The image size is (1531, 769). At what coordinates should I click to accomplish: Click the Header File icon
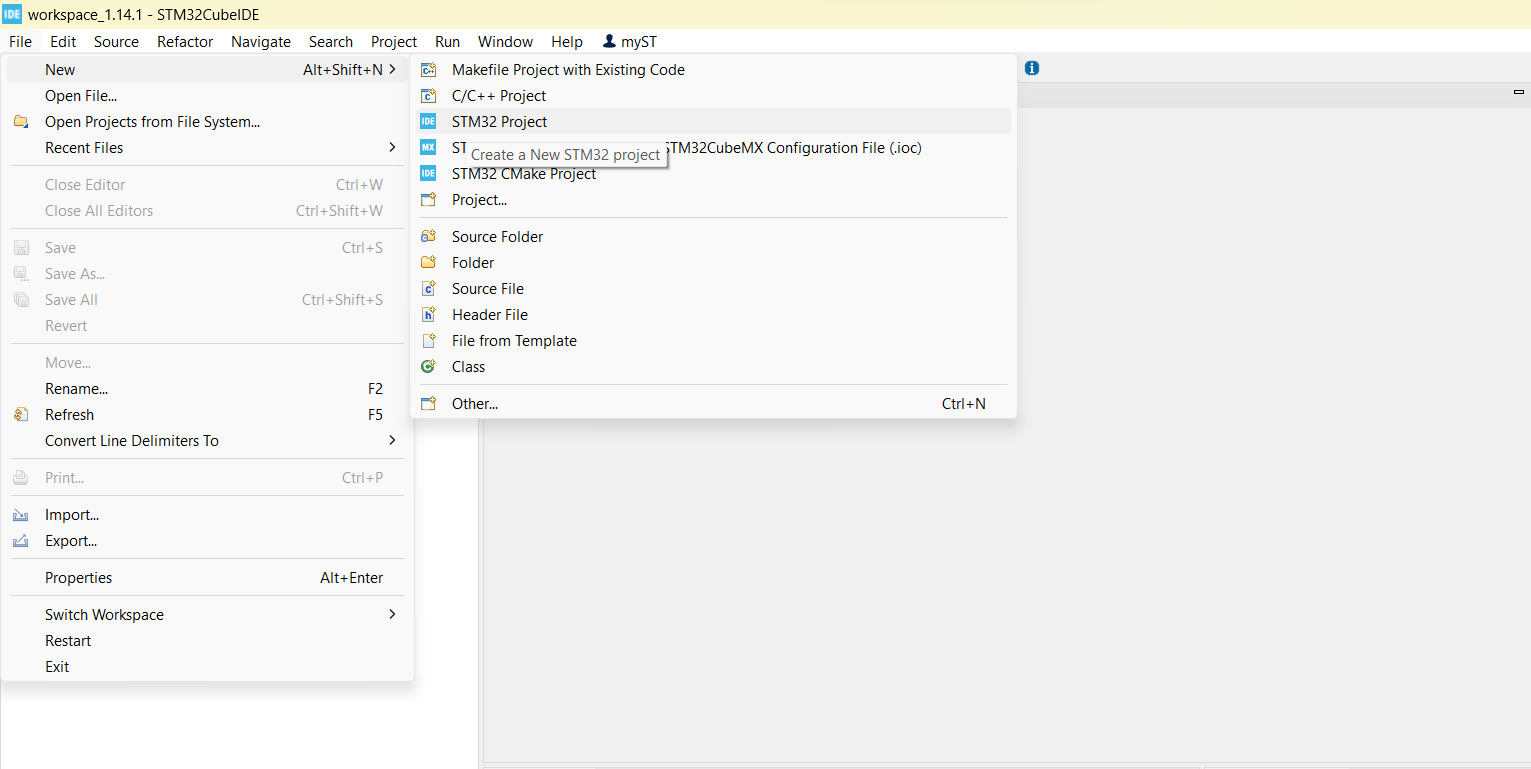coord(428,315)
